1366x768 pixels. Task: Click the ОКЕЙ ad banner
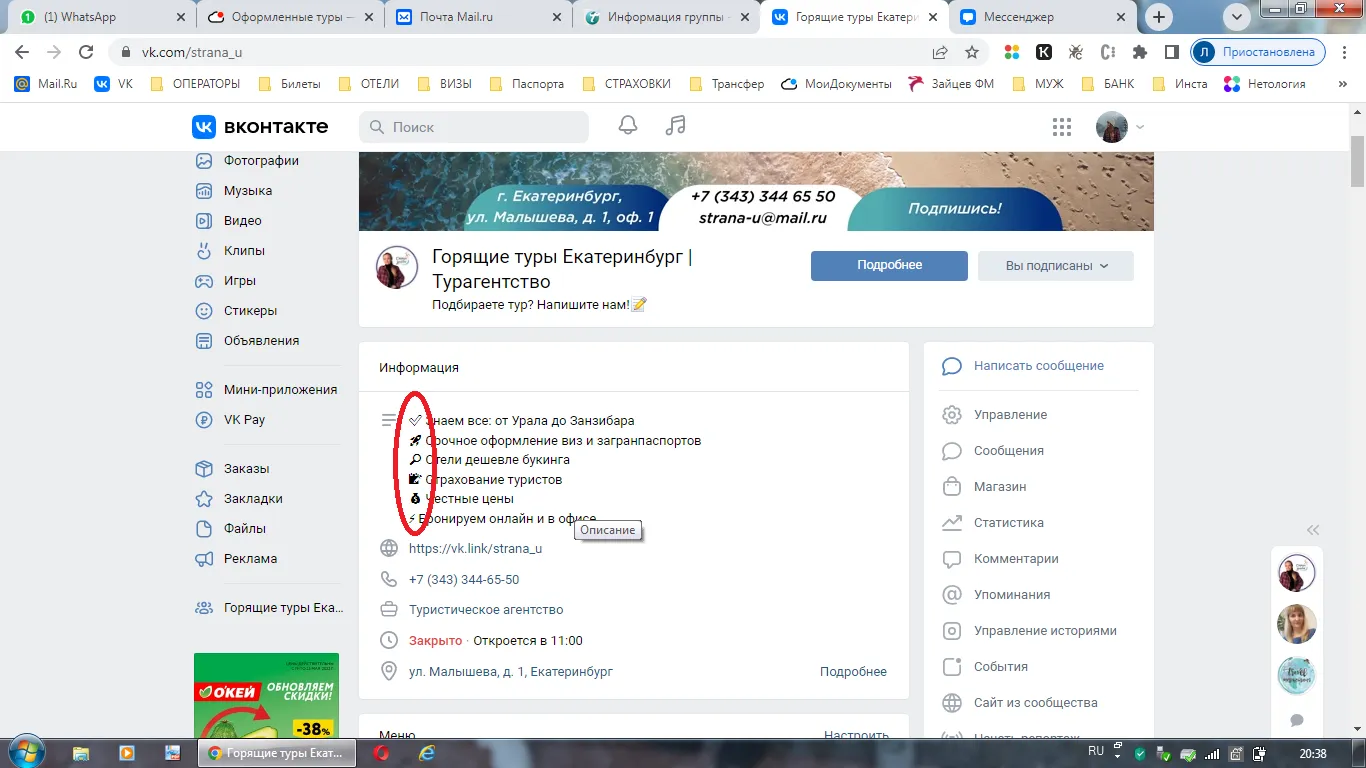[x=267, y=696]
